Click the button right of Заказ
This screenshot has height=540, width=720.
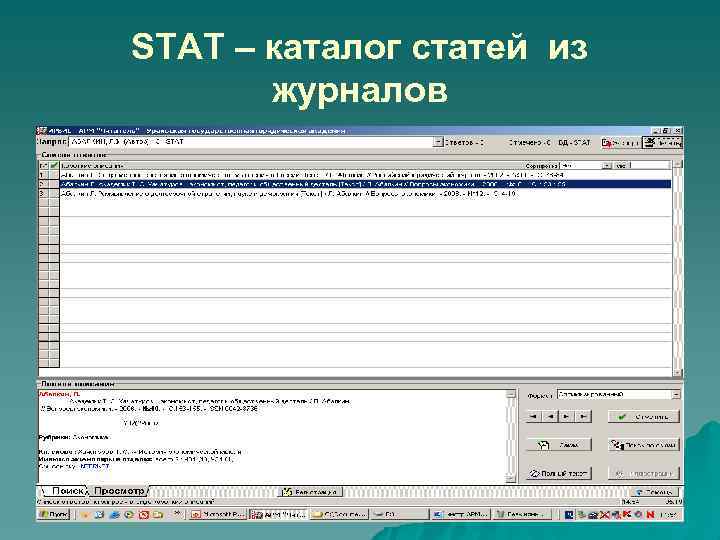(644, 445)
